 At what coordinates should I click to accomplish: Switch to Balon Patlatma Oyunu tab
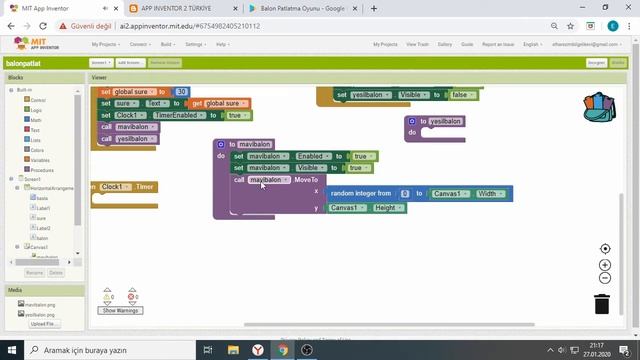pos(303,9)
